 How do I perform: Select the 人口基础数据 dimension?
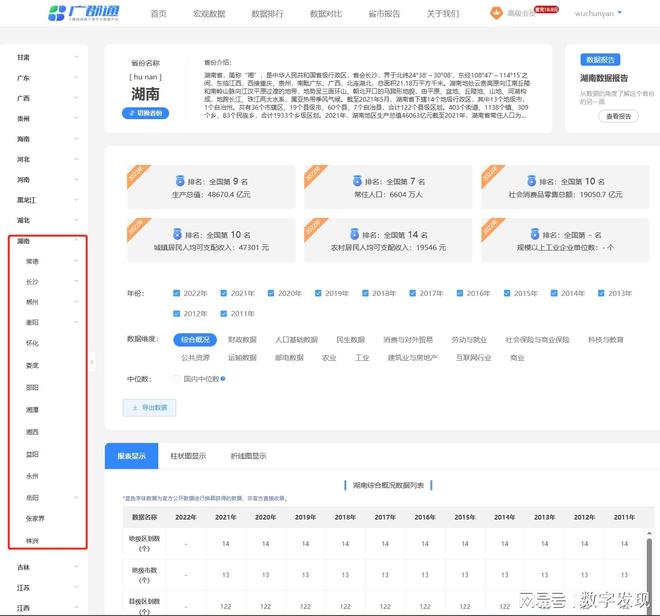296,339
